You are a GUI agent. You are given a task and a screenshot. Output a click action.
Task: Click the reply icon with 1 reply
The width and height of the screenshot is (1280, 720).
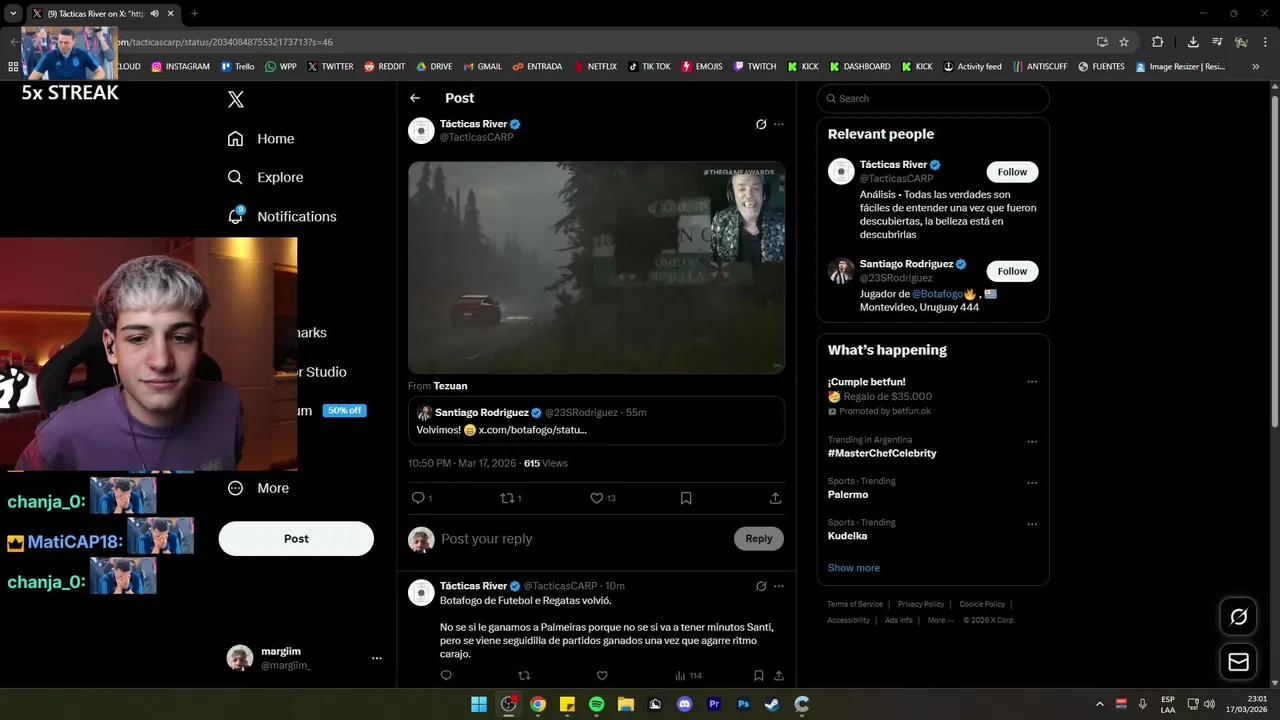coord(421,498)
